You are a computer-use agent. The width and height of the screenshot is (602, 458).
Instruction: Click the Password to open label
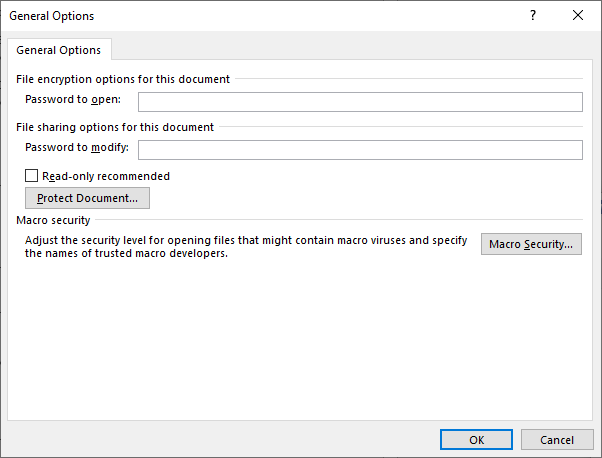(x=73, y=99)
